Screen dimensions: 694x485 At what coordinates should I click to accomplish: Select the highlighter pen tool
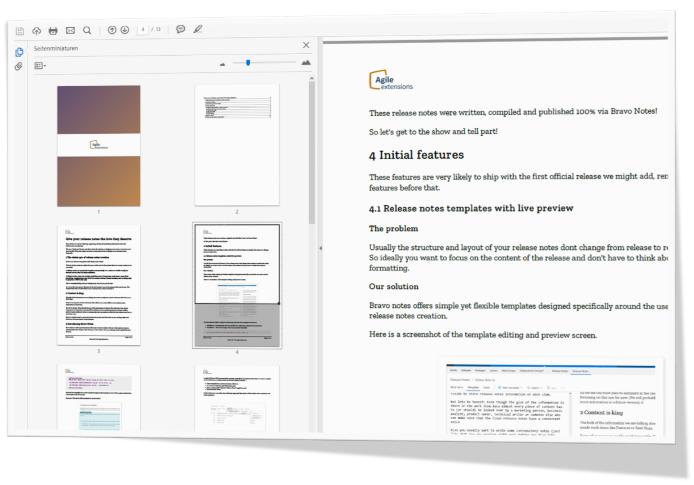point(198,30)
